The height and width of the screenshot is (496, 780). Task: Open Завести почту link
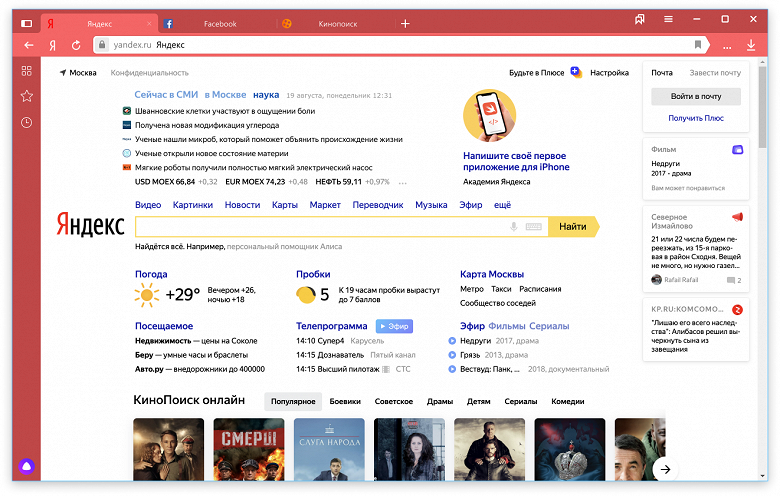715,73
